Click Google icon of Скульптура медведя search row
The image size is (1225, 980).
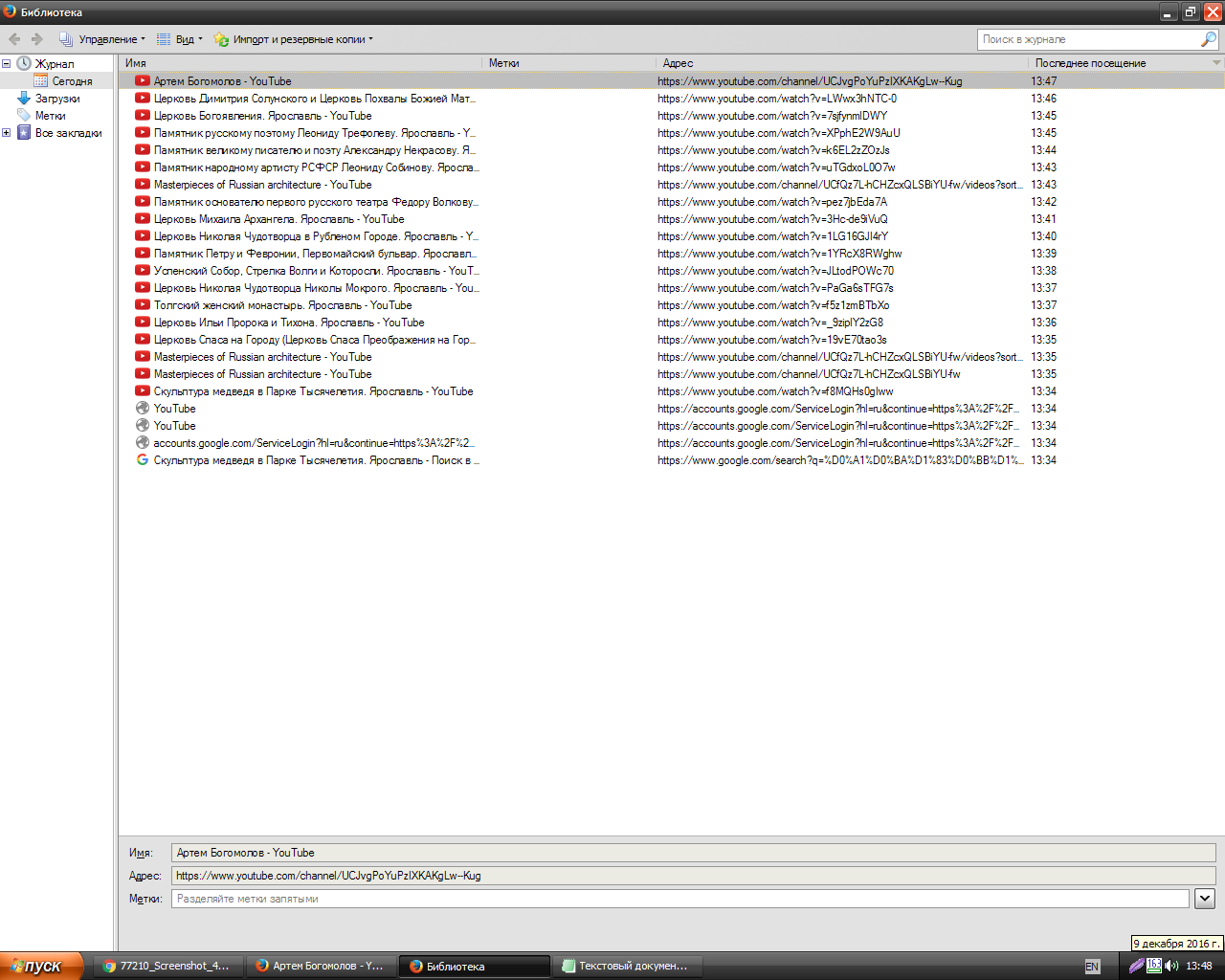point(143,460)
